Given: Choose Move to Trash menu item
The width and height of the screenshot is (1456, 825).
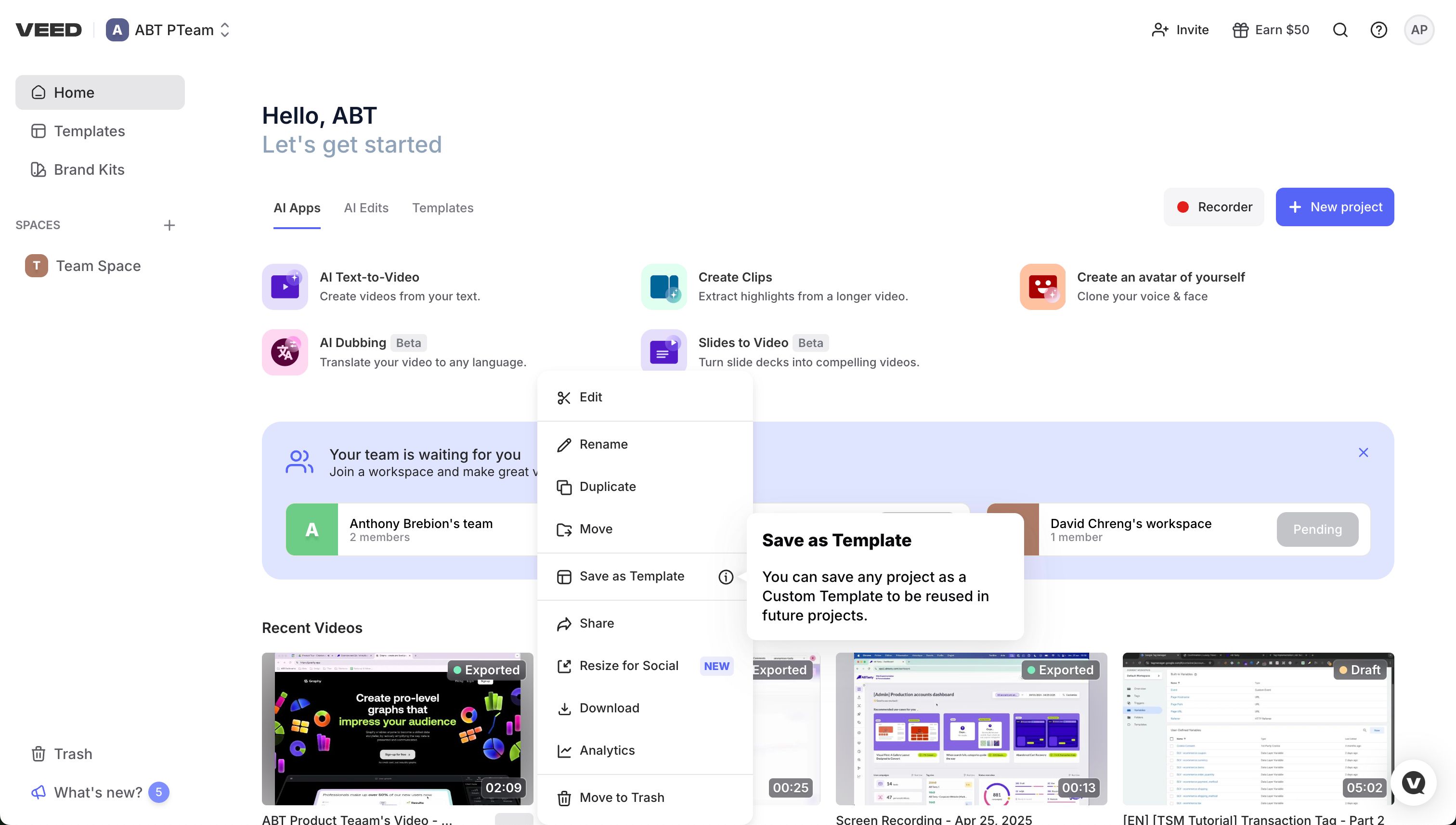Looking at the screenshot, I should (x=644, y=798).
